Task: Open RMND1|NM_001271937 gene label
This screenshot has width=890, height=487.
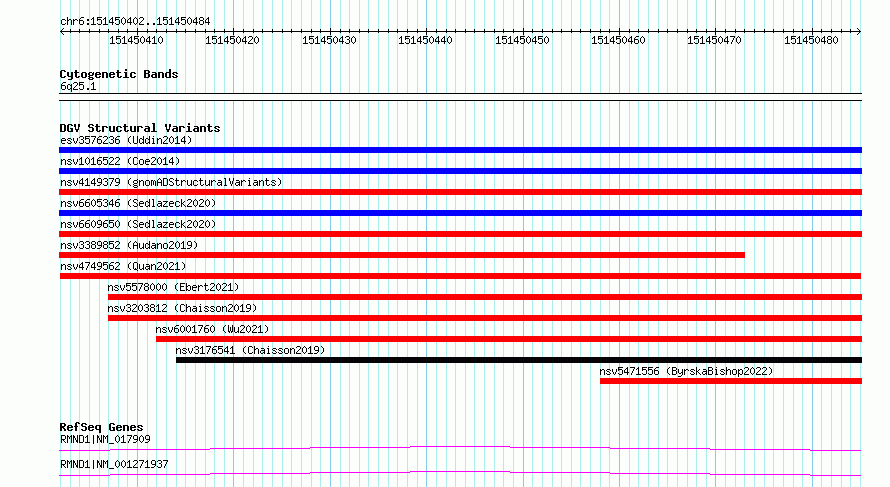Action: pos(114,464)
